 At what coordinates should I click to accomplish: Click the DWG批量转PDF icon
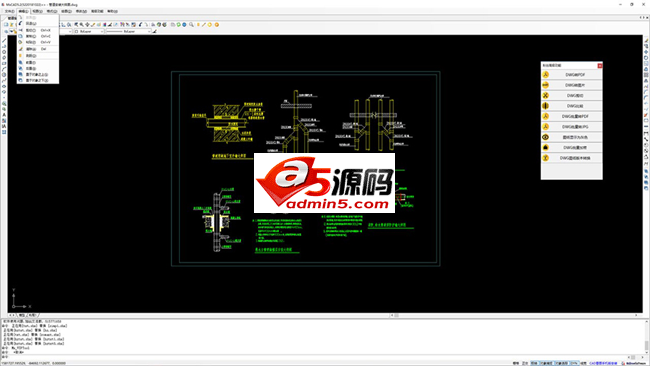pyautogui.click(x=546, y=116)
